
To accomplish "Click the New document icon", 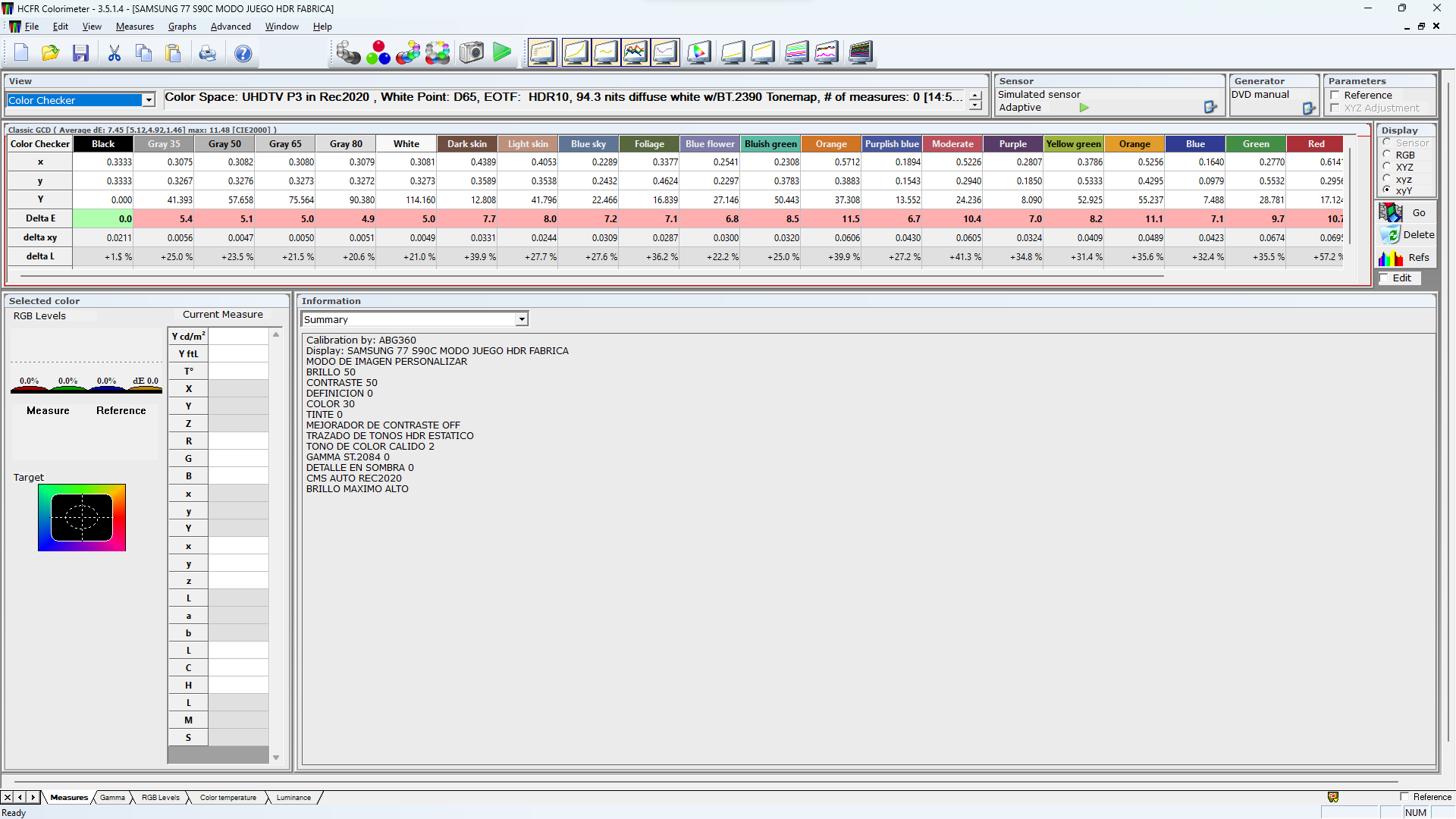I will tap(21, 53).
